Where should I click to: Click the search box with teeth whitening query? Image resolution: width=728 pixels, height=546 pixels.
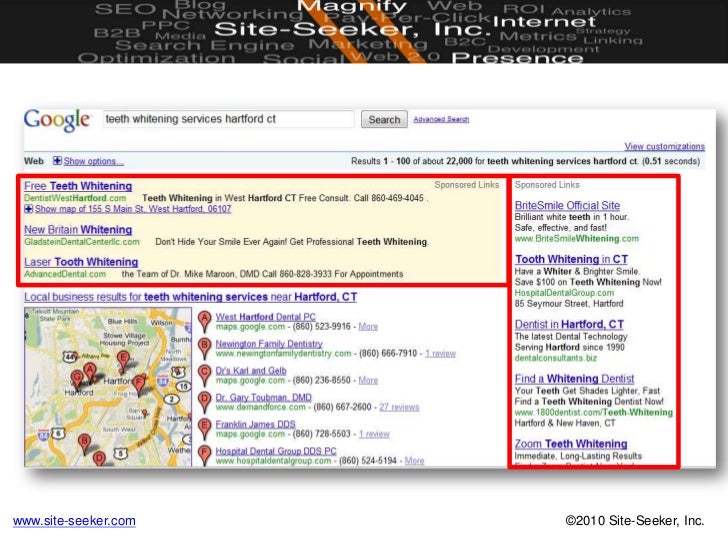click(229, 119)
